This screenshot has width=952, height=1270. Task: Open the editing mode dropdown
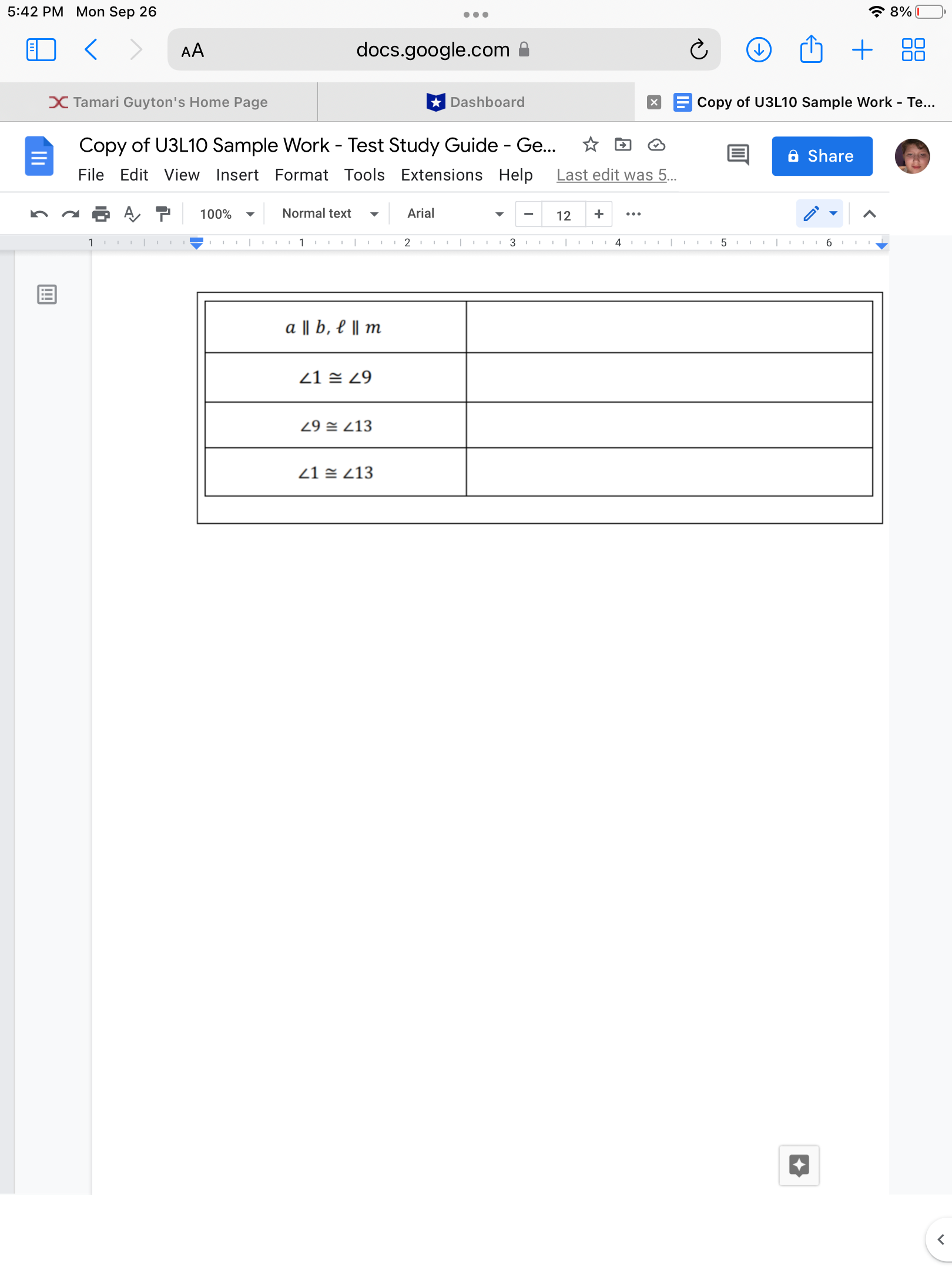(820, 213)
